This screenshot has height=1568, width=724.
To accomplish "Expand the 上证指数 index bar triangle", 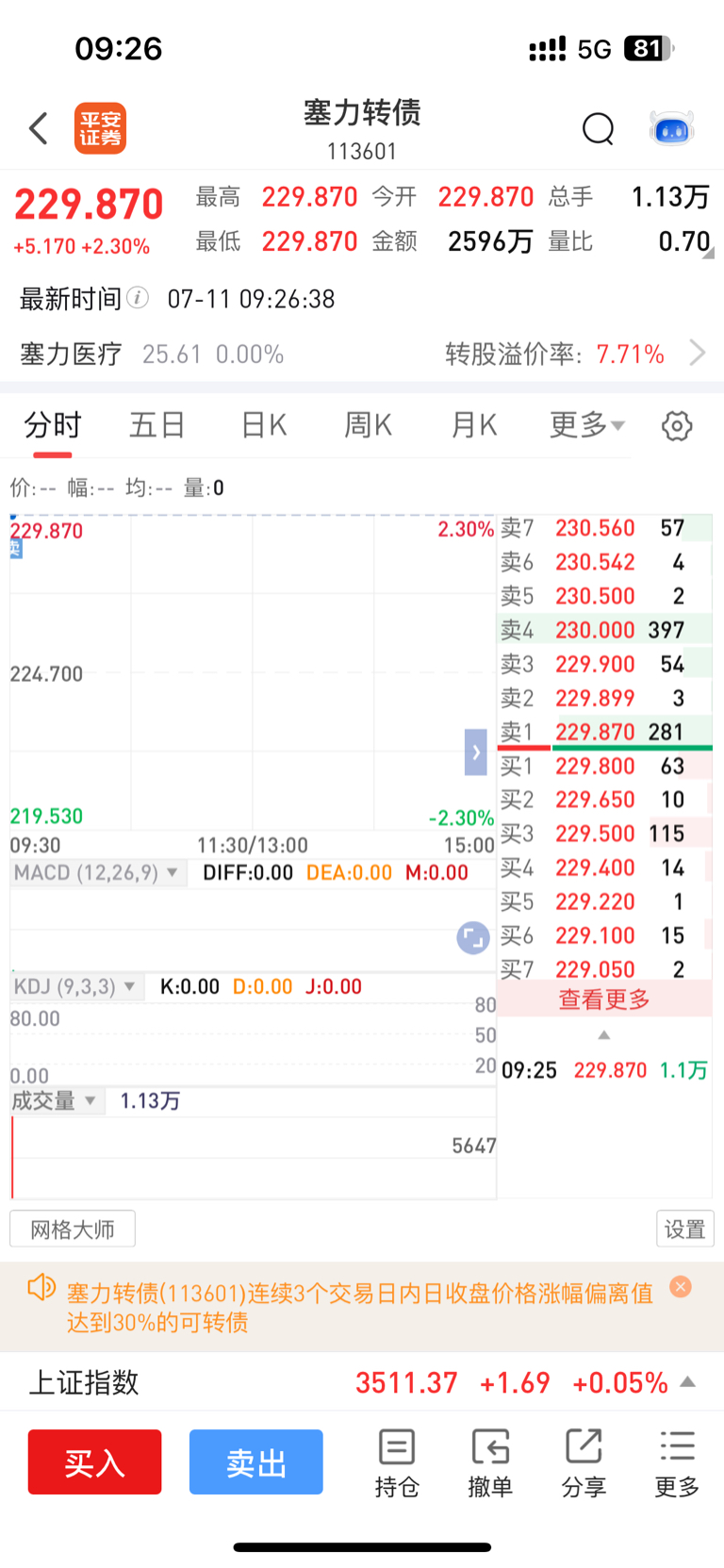I will [688, 1382].
